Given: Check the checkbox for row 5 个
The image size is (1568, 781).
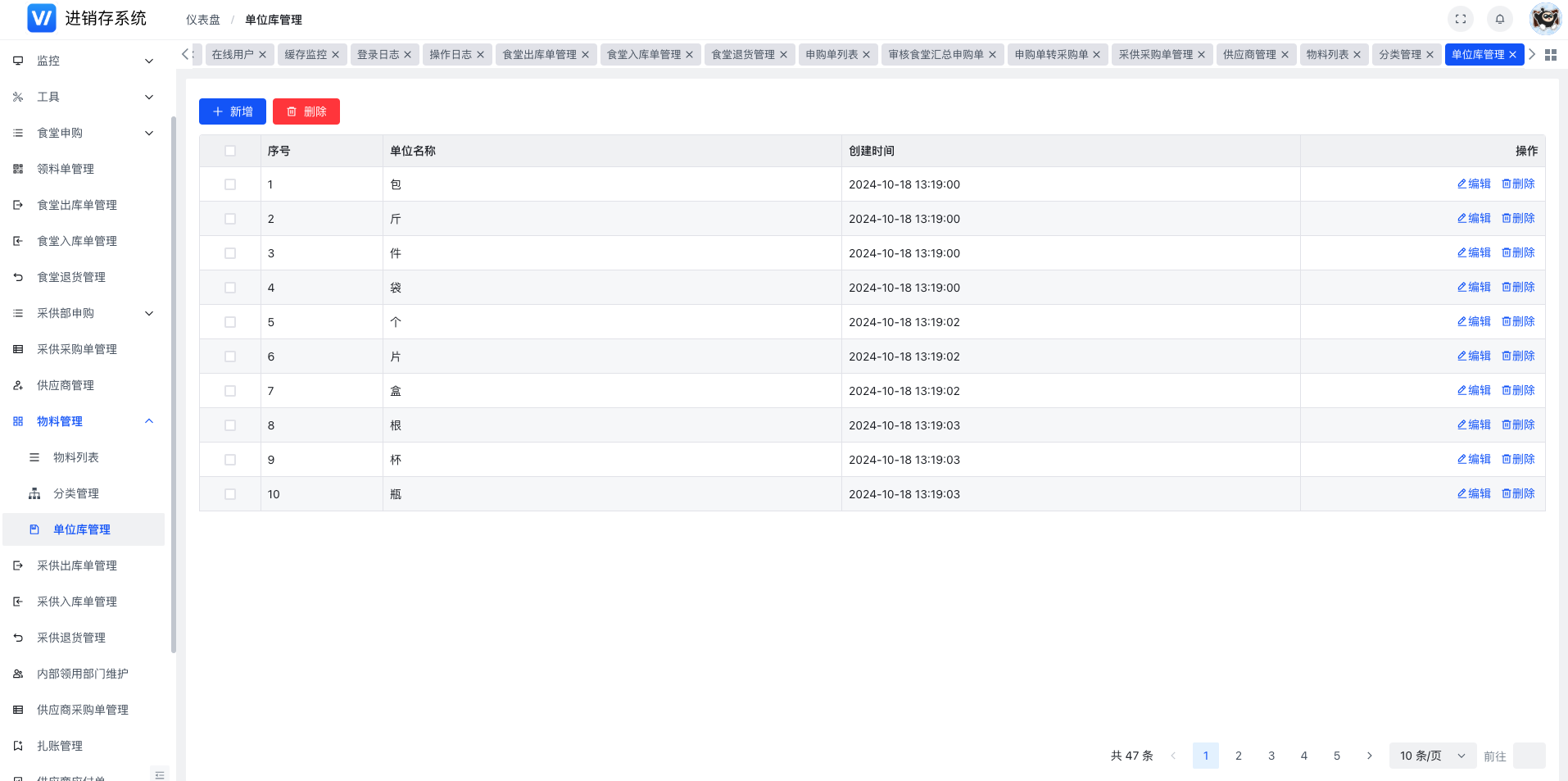Looking at the screenshot, I should pyautogui.click(x=230, y=322).
